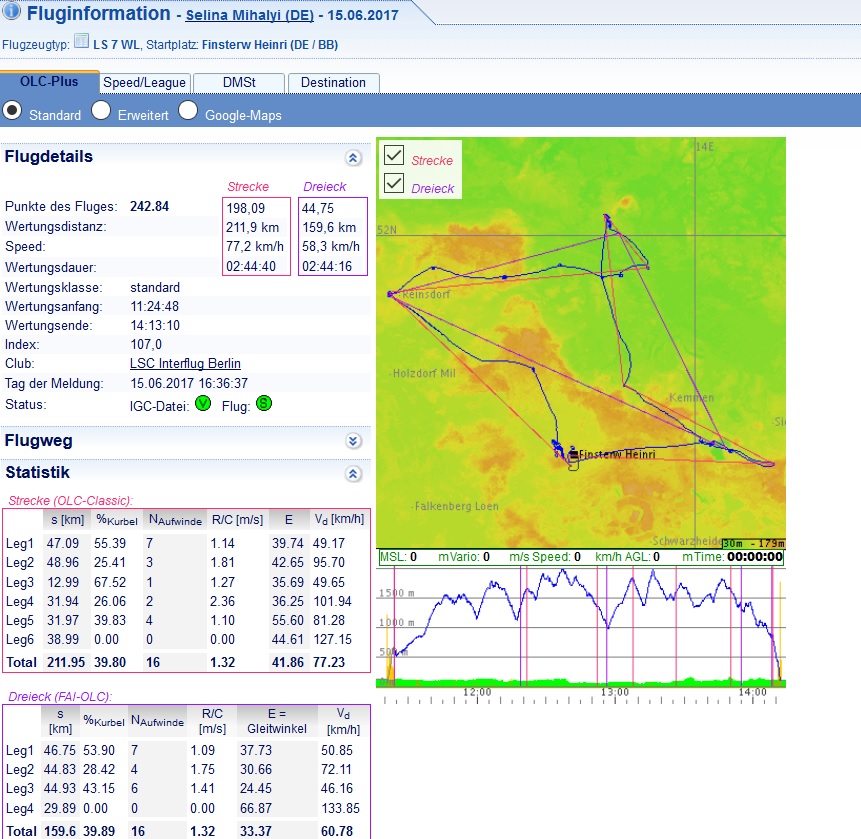
Task: Open the LSC Interflug Berlin club link
Action: tap(185, 364)
